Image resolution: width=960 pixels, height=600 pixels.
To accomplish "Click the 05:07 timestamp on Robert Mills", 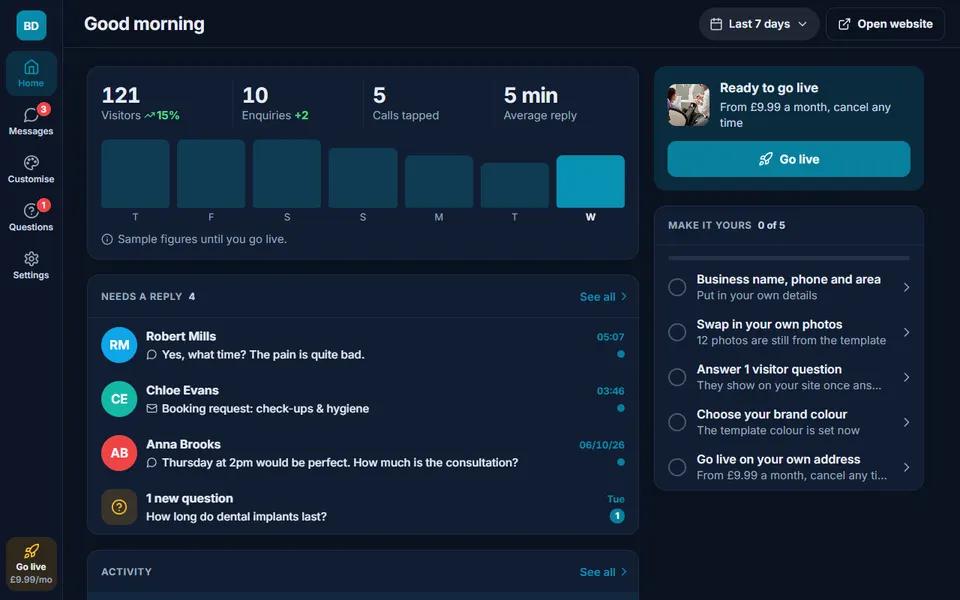I will tap(610, 337).
